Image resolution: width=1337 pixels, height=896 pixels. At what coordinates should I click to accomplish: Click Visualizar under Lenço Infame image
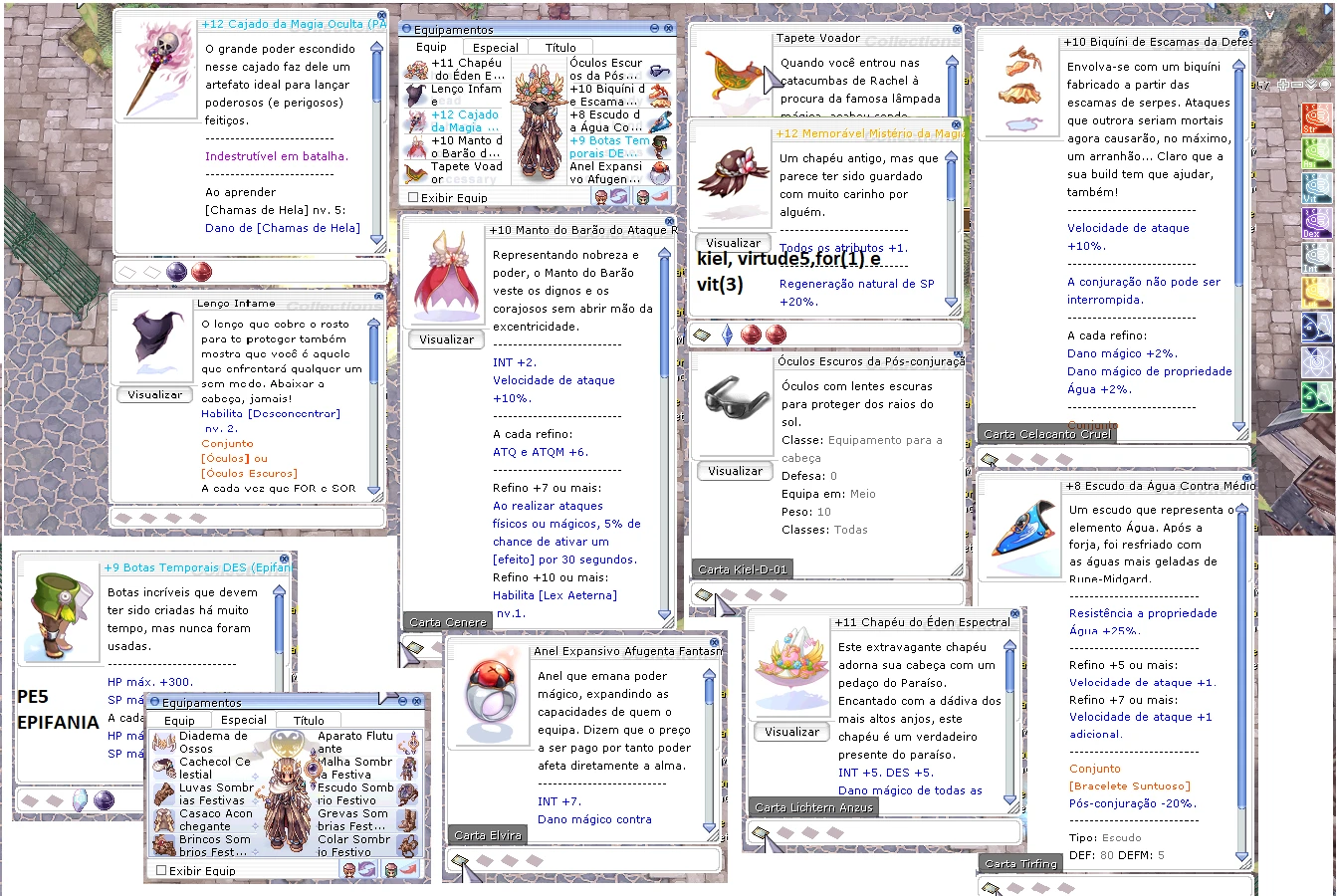point(155,394)
